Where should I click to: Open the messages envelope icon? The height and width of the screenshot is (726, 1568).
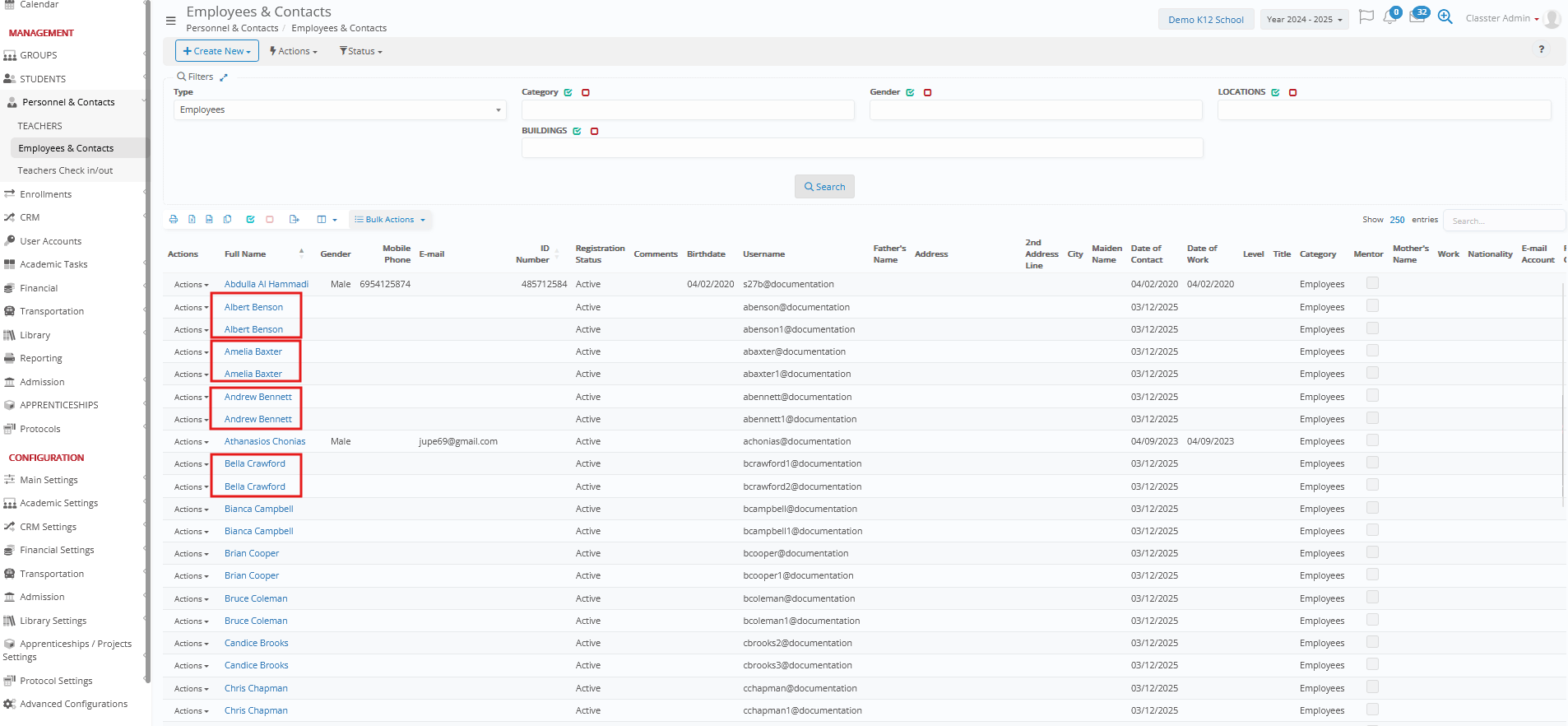pos(1417,17)
